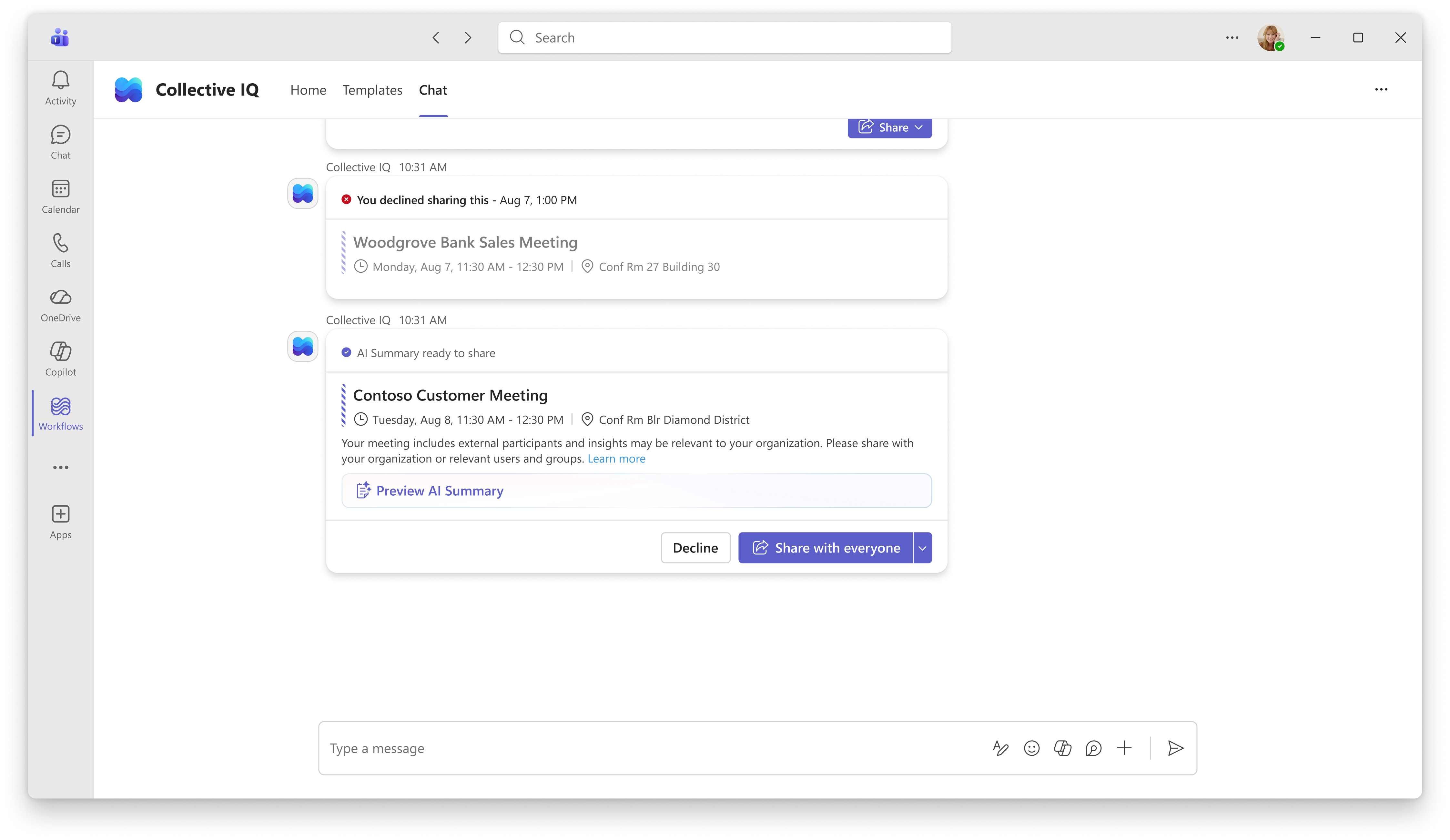Viewport: 1450px width, 840px height.
Task: Expand Share with everyone options chevron
Action: (922, 548)
